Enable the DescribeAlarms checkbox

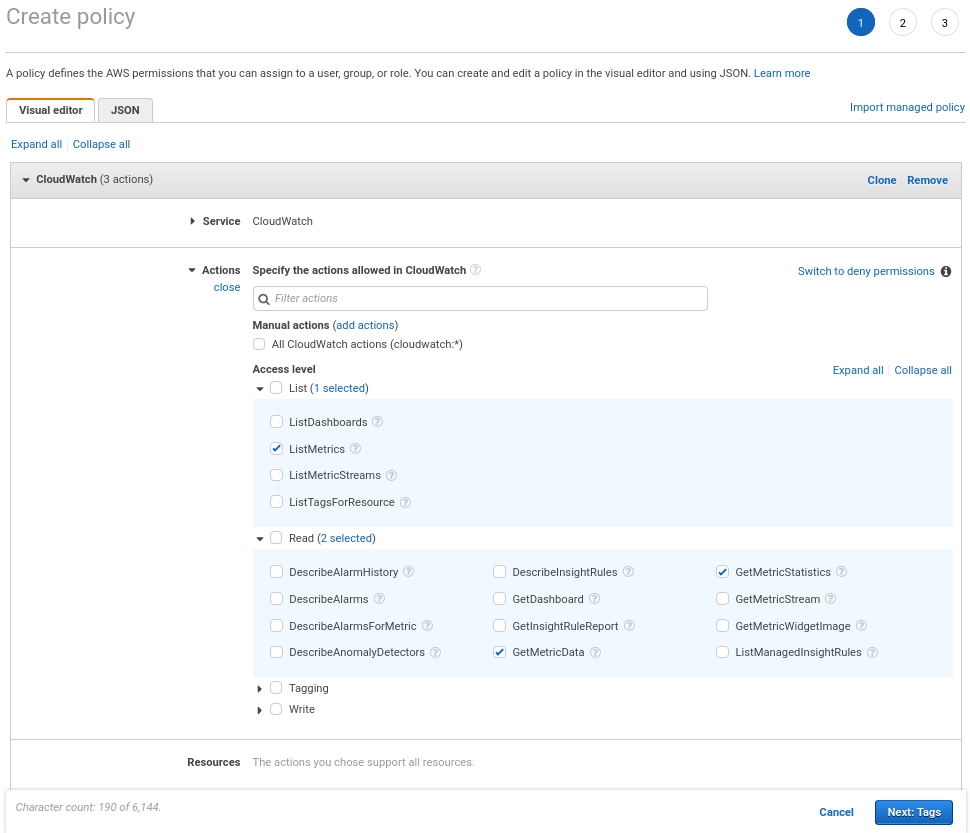pyautogui.click(x=276, y=598)
